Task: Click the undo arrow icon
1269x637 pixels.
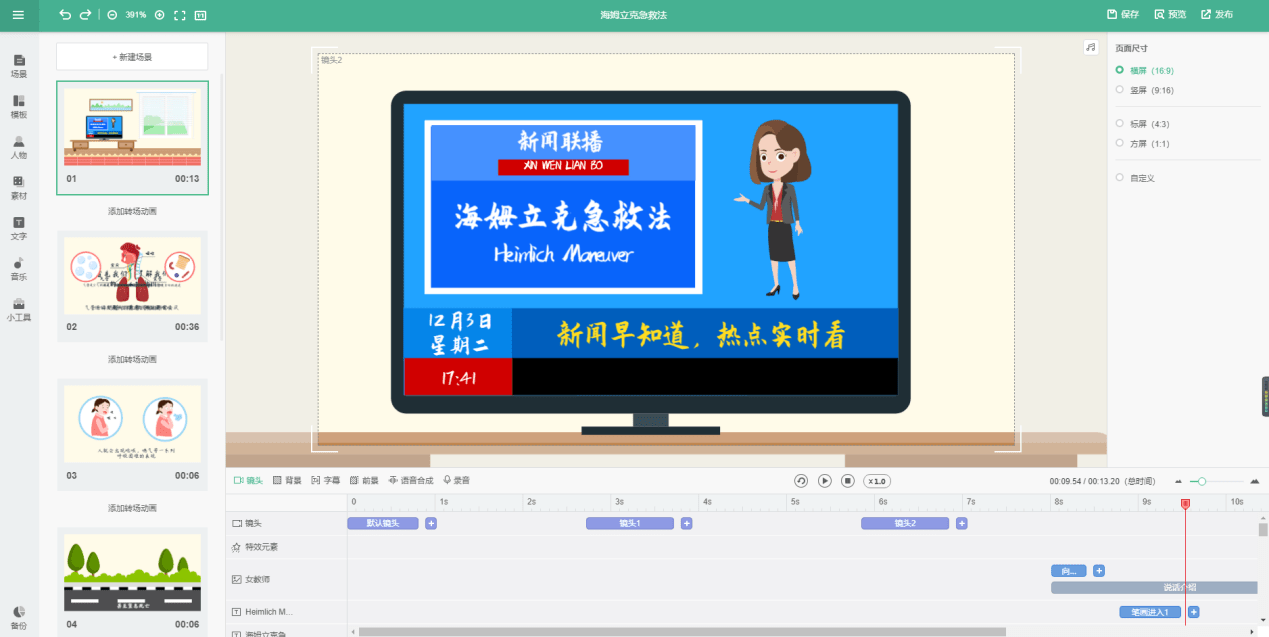Action: click(x=65, y=15)
